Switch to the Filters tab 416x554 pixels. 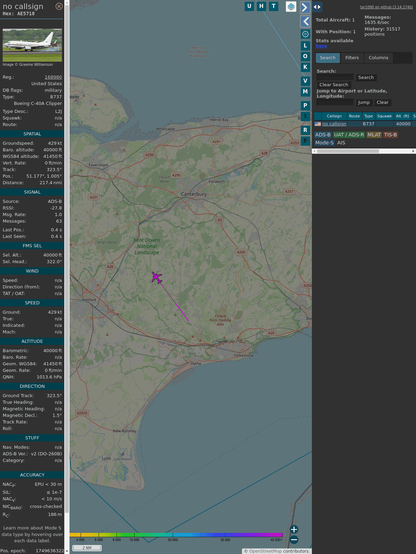[352, 58]
